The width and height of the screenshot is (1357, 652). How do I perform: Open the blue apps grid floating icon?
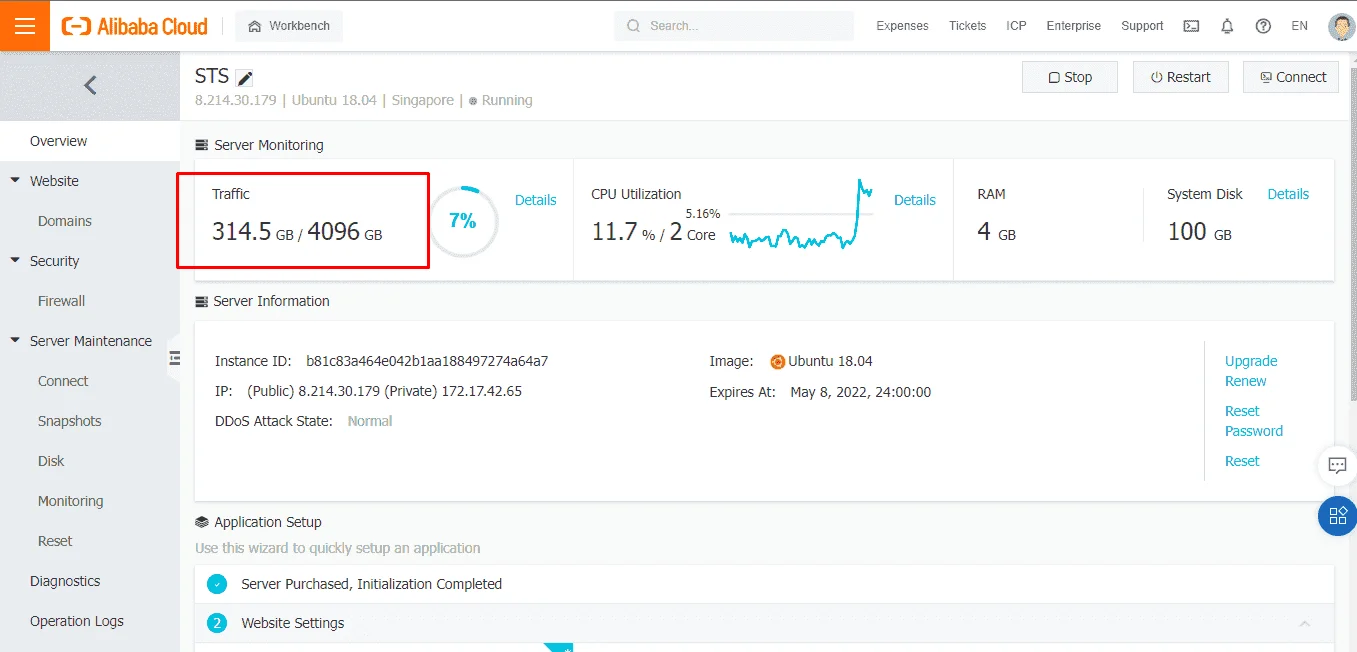pyautogui.click(x=1337, y=516)
